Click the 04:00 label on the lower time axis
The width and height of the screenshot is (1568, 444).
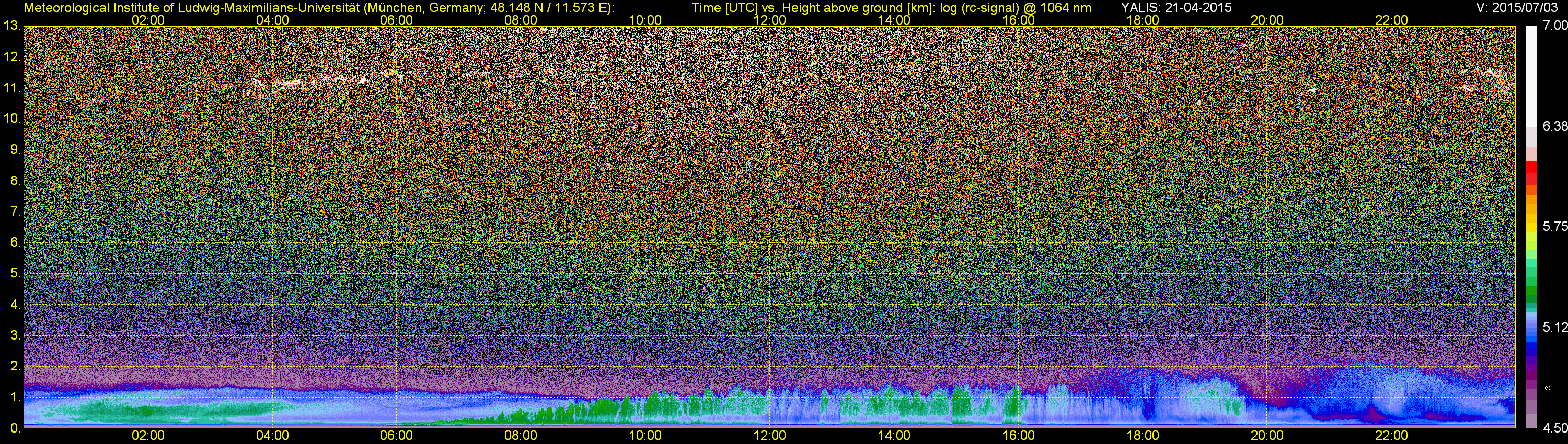(x=272, y=436)
